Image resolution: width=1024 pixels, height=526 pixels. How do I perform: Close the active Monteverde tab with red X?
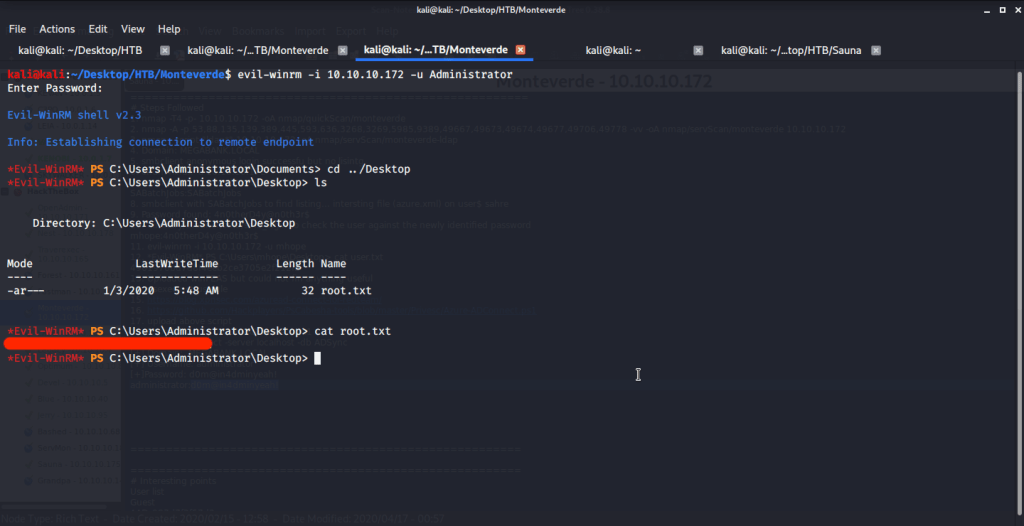(x=520, y=50)
